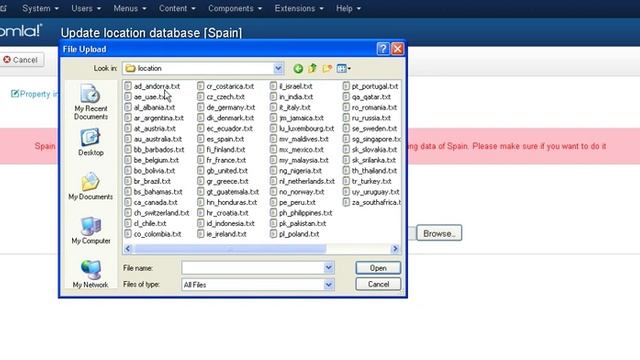Select file fr_france.txt

tap(221, 160)
